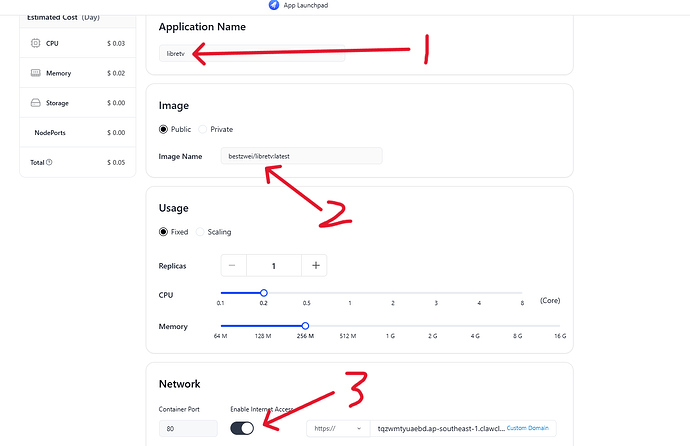Set Memory slider to 512 M mark
This screenshot has width=690, height=446.
point(348,326)
